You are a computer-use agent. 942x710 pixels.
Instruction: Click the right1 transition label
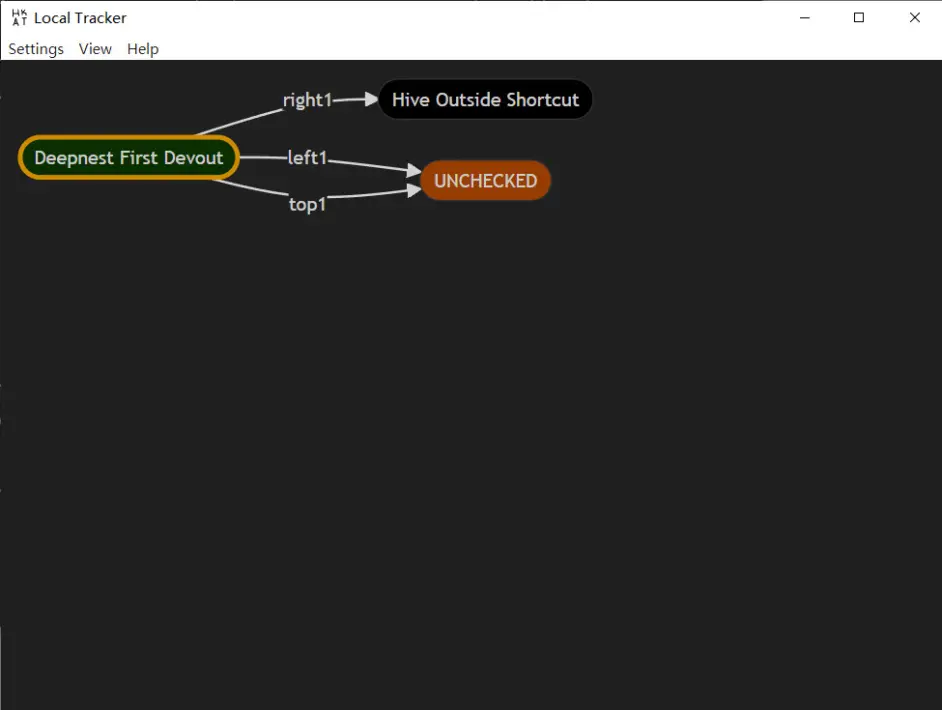coord(306,100)
